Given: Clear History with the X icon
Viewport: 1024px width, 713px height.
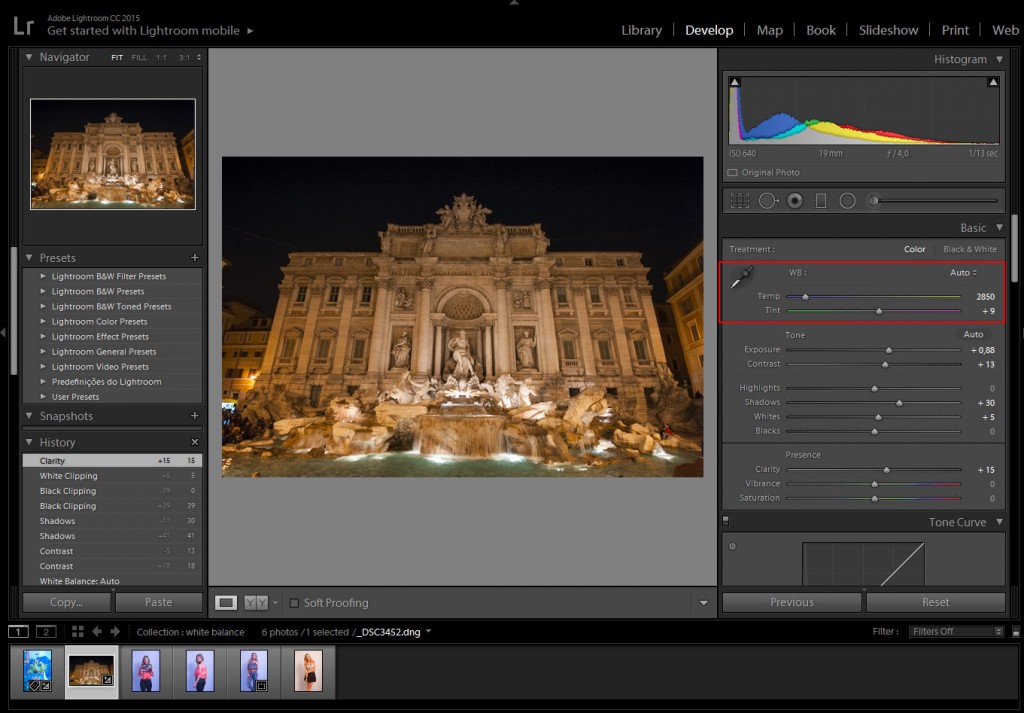Looking at the screenshot, I should [x=194, y=442].
